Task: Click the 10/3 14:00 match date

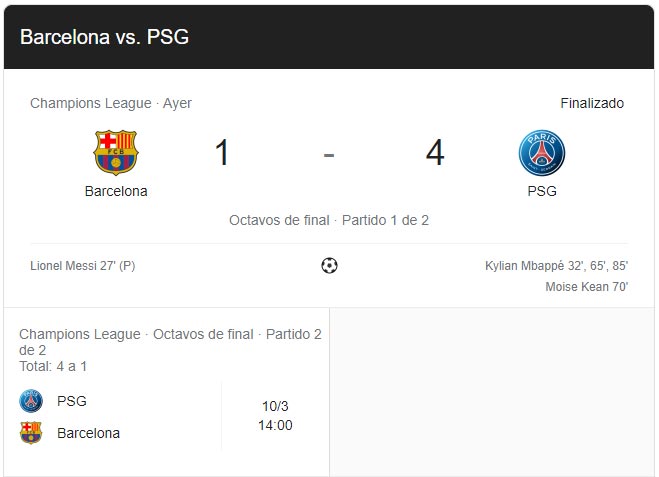Action: [275, 416]
